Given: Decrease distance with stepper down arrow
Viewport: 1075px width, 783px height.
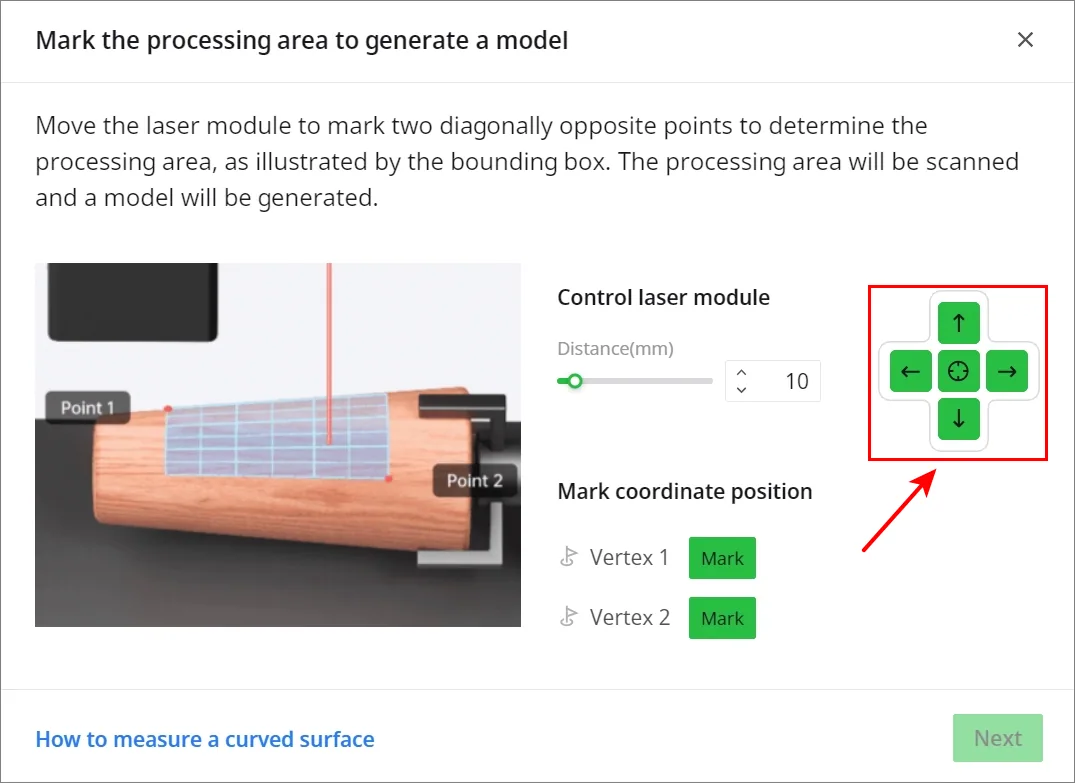Looking at the screenshot, I should (x=741, y=390).
